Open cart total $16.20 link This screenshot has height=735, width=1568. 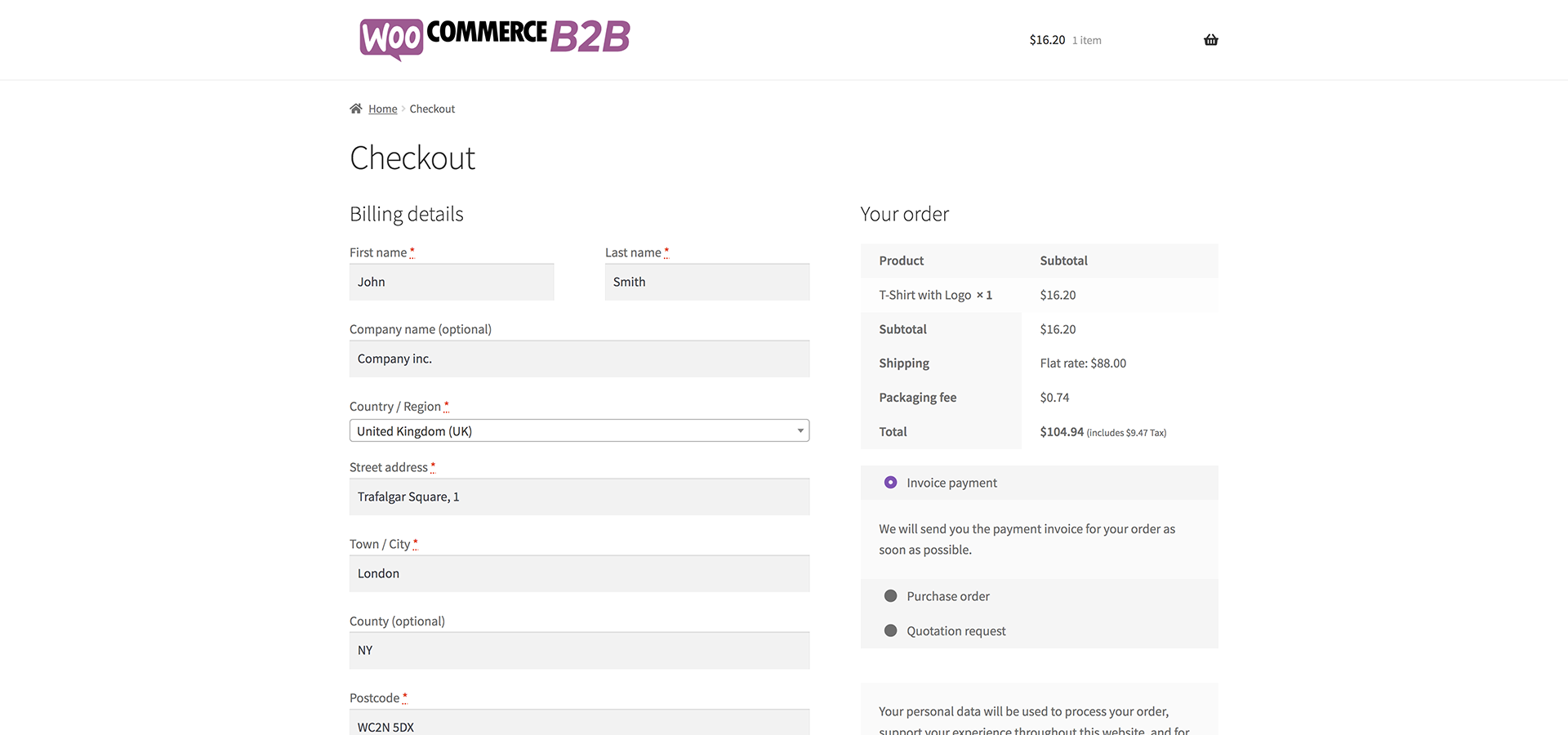click(x=1047, y=40)
